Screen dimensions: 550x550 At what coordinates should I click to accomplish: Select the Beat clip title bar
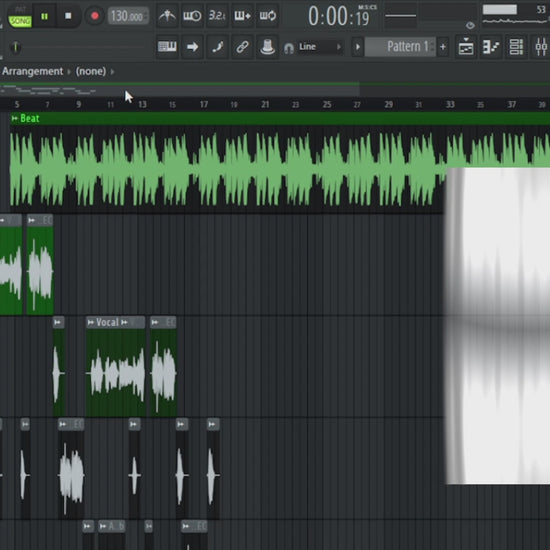[x=280, y=119]
